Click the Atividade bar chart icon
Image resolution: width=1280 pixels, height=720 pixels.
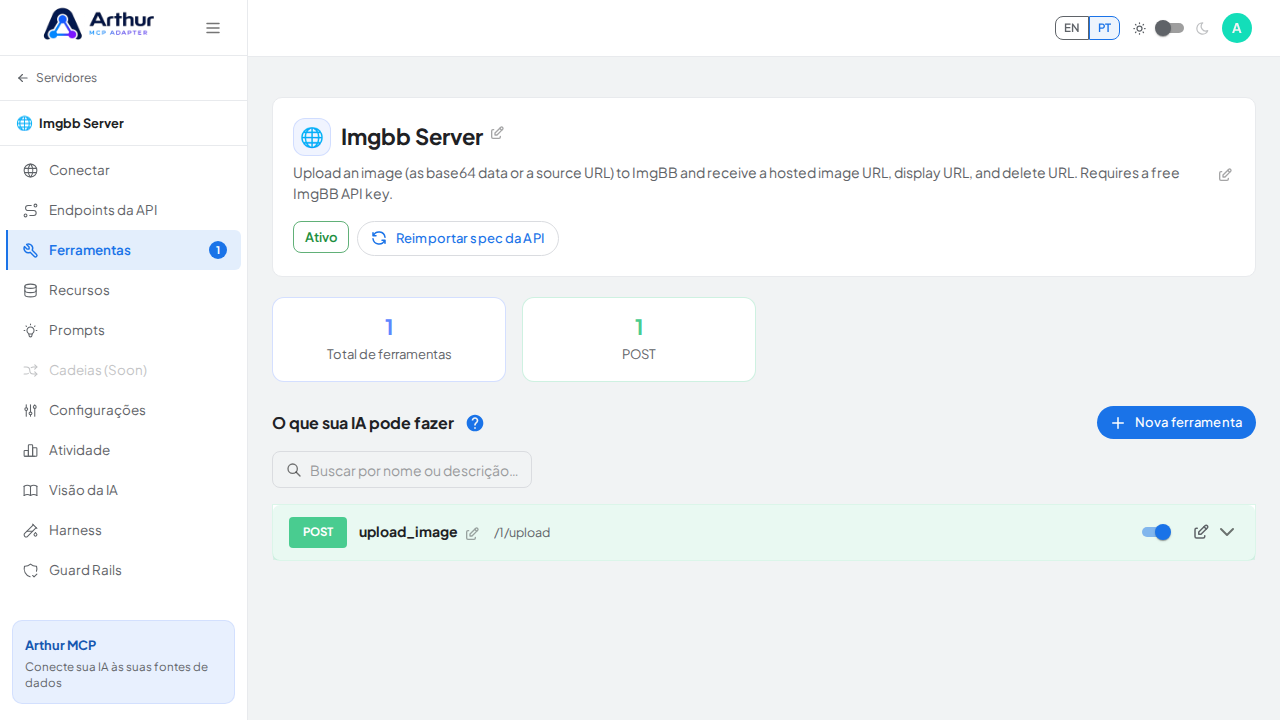tap(31, 450)
